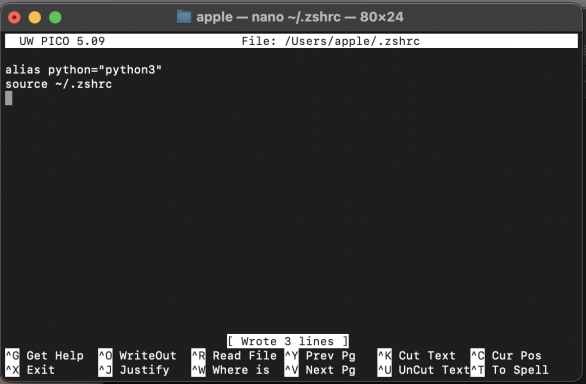Click the ^G Get Help shortcut
Image resolution: width=586 pixels, height=384 pixels.
(x=44, y=355)
